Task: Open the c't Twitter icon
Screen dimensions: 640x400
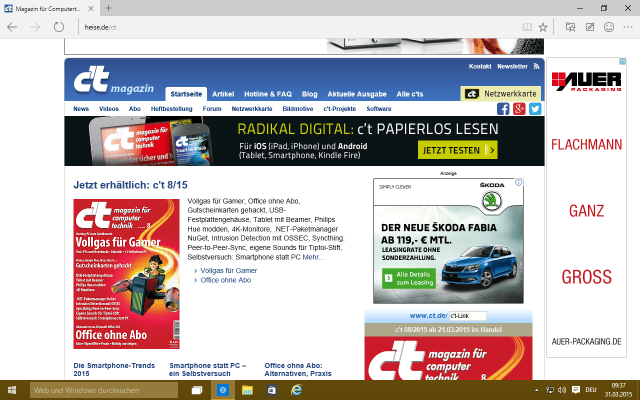Action: pyautogui.click(x=535, y=109)
